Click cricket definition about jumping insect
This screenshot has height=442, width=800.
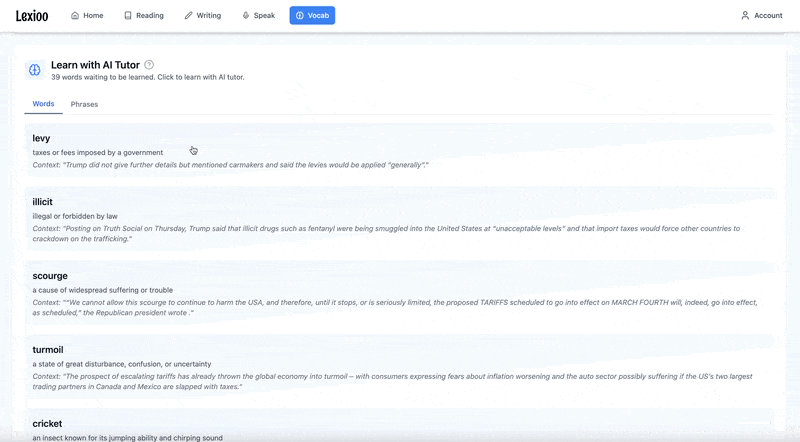[128, 438]
